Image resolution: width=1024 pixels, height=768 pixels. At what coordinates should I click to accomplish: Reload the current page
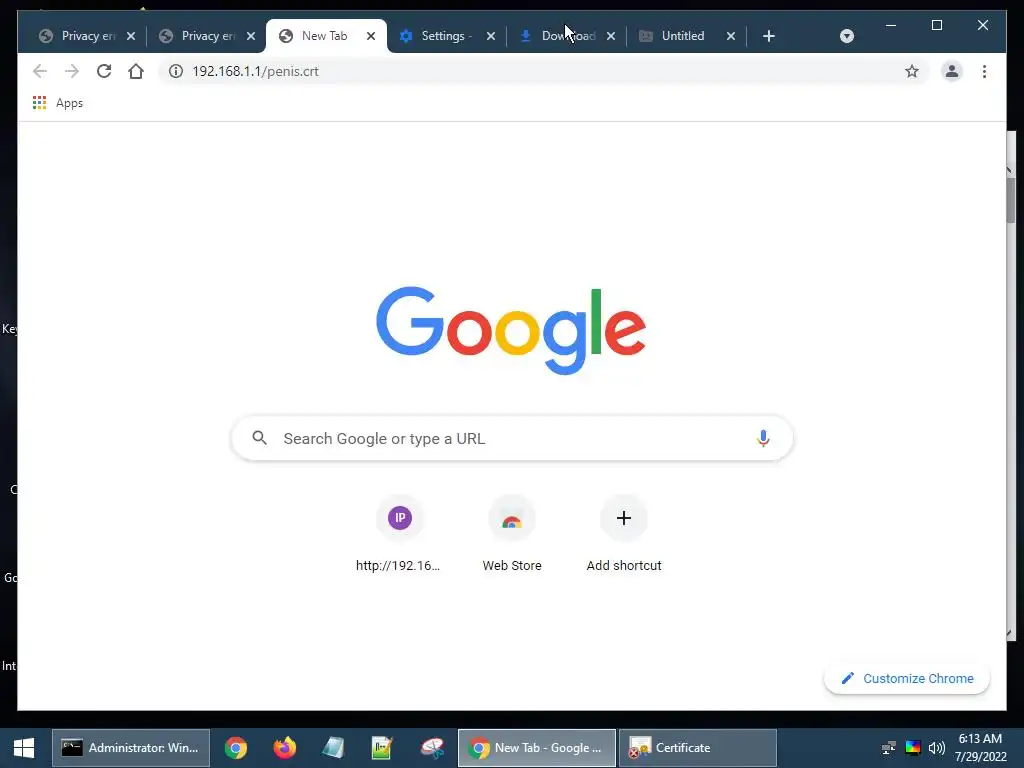pos(104,71)
